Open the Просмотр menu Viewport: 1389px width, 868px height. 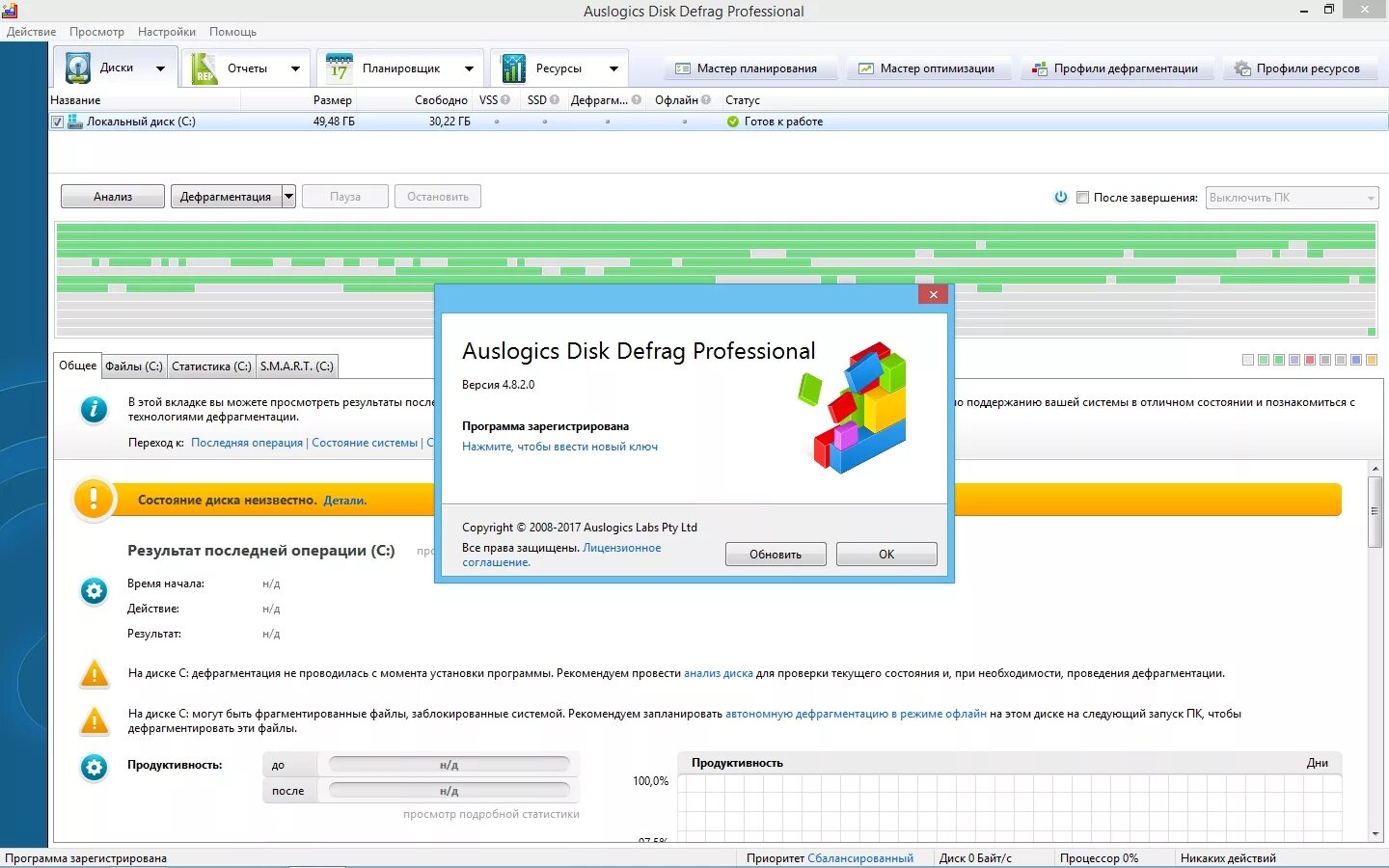pyautogui.click(x=96, y=32)
